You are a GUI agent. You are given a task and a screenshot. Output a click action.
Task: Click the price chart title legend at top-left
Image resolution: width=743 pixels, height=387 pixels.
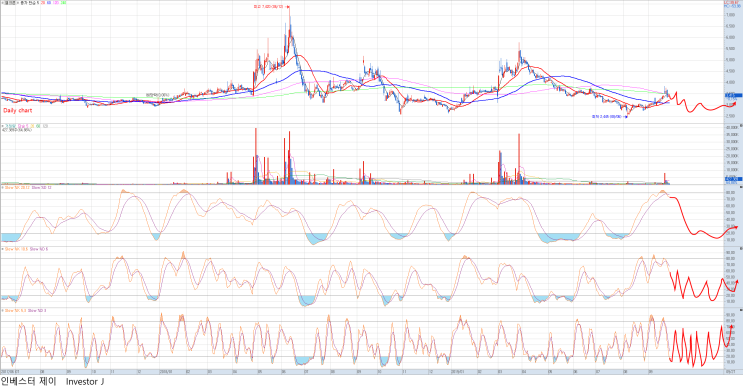coord(20,3)
